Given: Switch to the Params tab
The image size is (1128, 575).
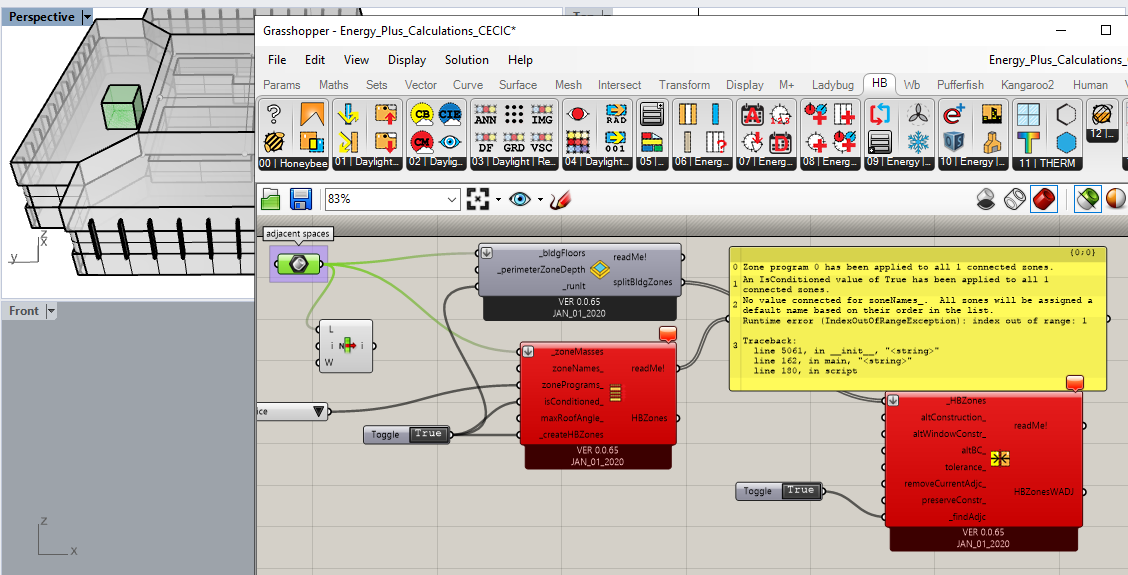Looking at the screenshot, I should 282,85.
